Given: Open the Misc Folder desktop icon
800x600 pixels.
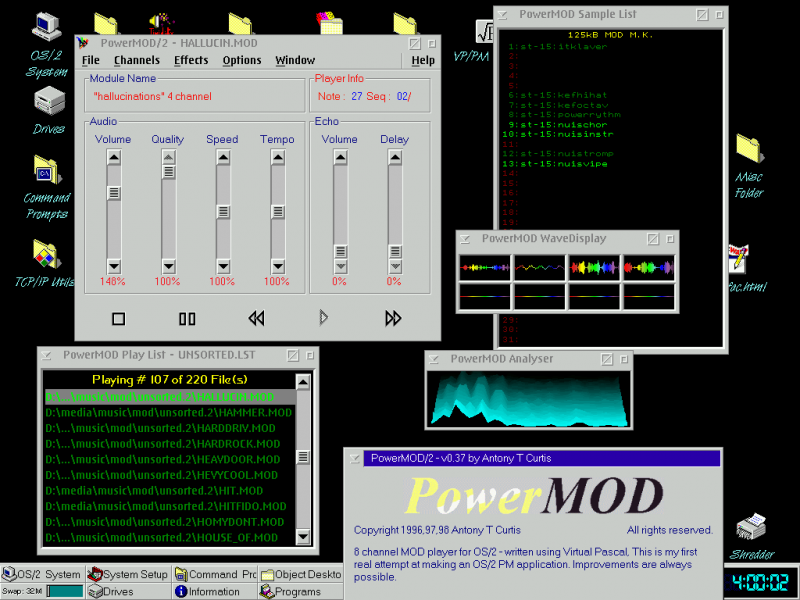Looking at the screenshot, I should click(x=749, y=148).
